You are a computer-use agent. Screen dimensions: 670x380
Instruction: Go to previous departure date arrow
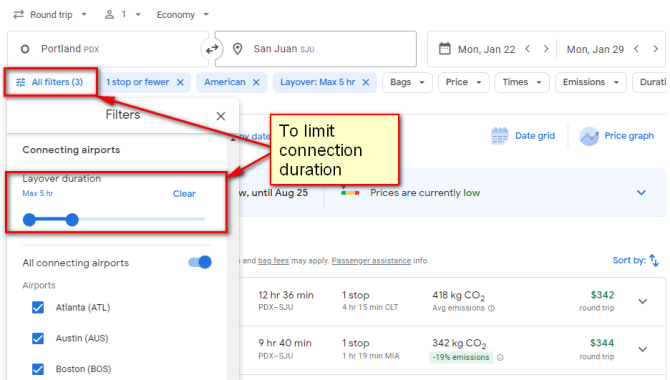[x=528, y=49]
